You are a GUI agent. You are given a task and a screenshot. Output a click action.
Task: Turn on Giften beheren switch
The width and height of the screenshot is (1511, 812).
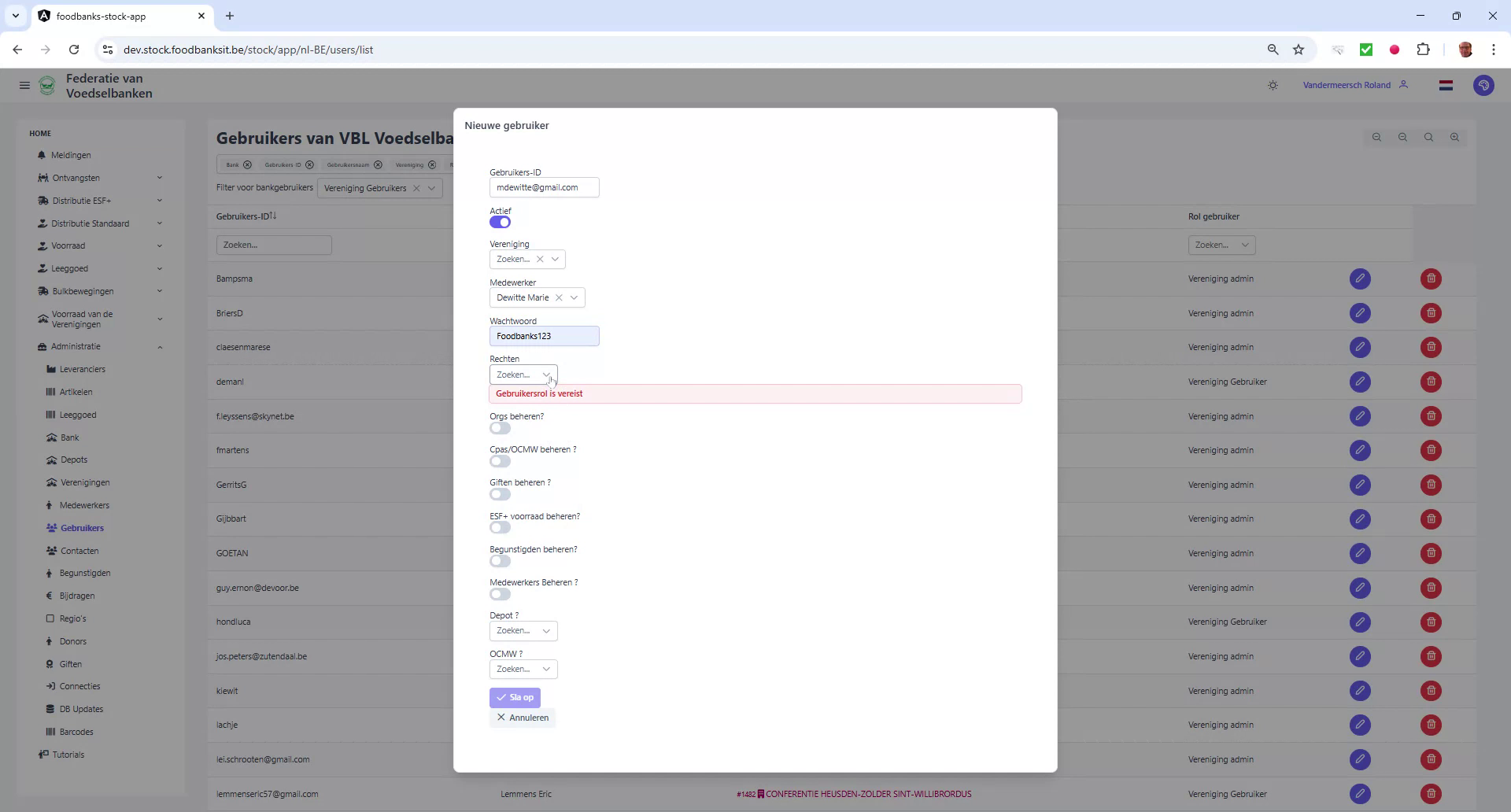(500, 494)
